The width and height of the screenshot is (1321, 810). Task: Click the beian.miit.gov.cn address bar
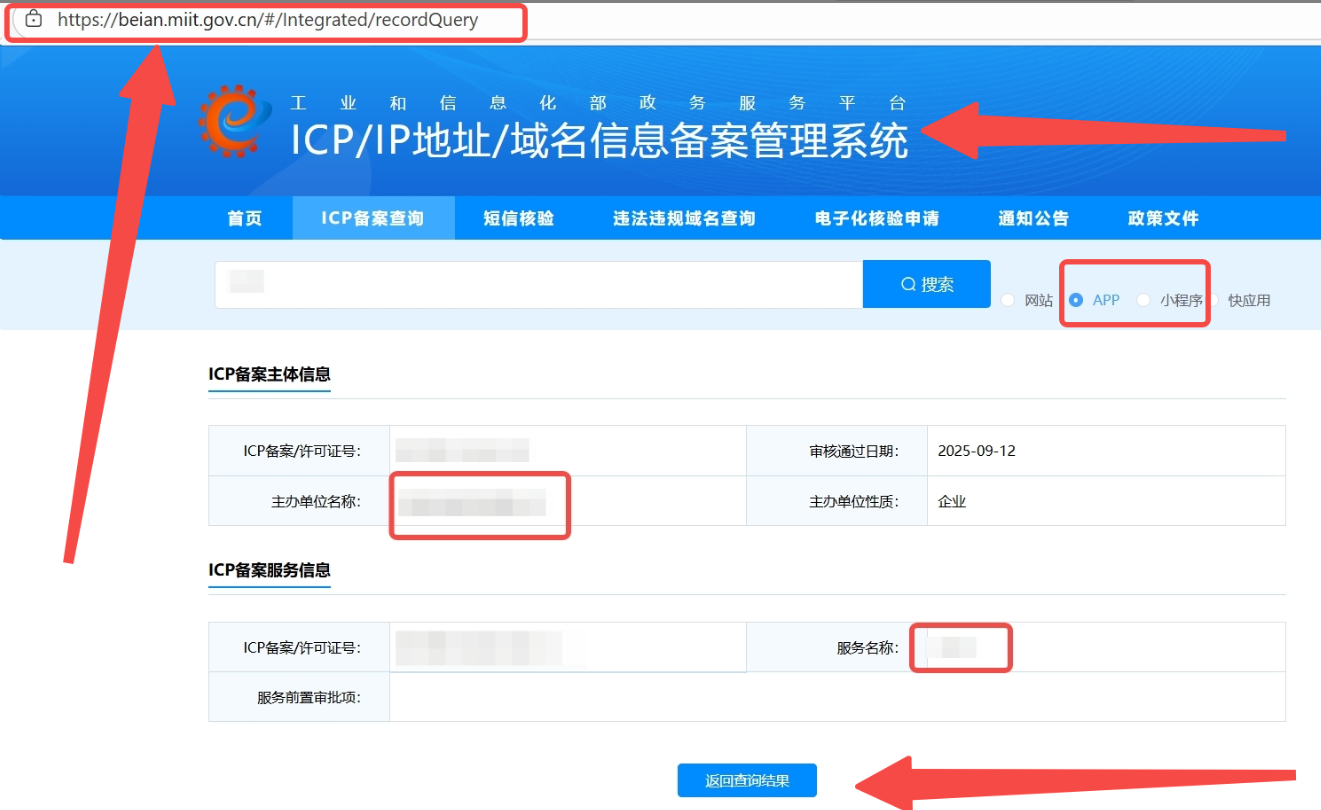click(268, 20)
